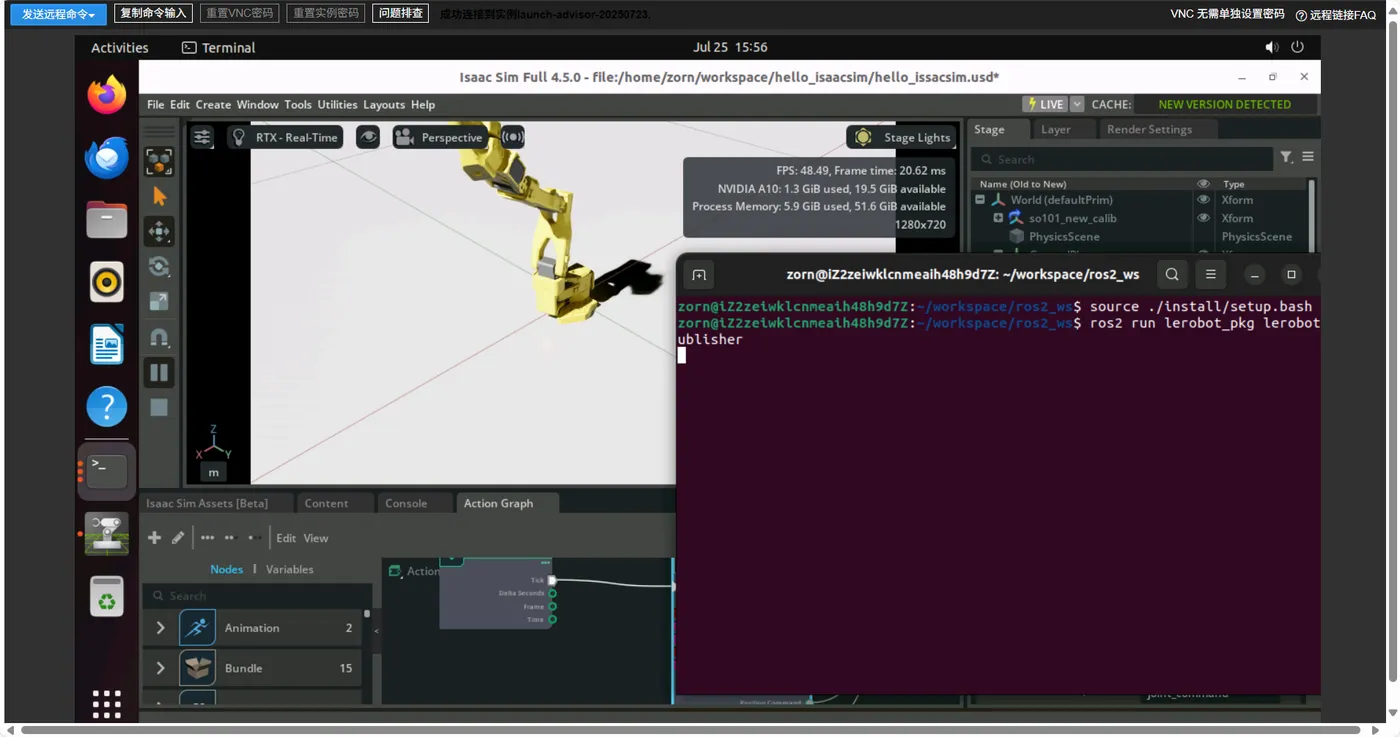Choose the selection mode cubes tool
Image resolution: width=1400 pixels, height=737 pixels.
[x=159, y=161]
